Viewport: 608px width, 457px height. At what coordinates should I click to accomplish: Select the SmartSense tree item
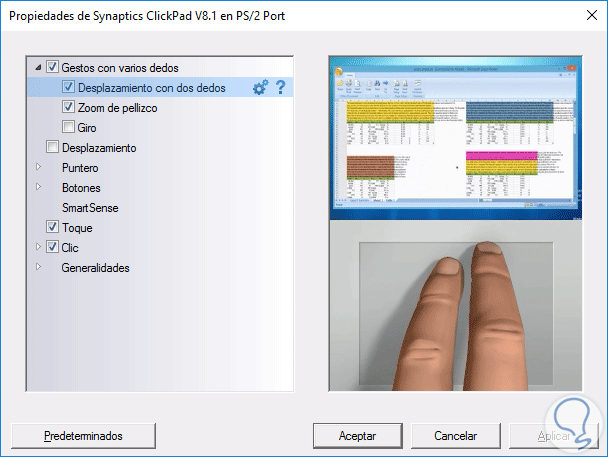point(90,208)
